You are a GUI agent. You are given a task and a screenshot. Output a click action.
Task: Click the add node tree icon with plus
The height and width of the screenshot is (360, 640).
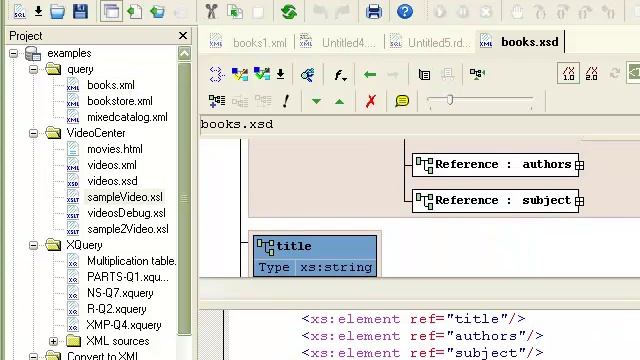[217, 101]
